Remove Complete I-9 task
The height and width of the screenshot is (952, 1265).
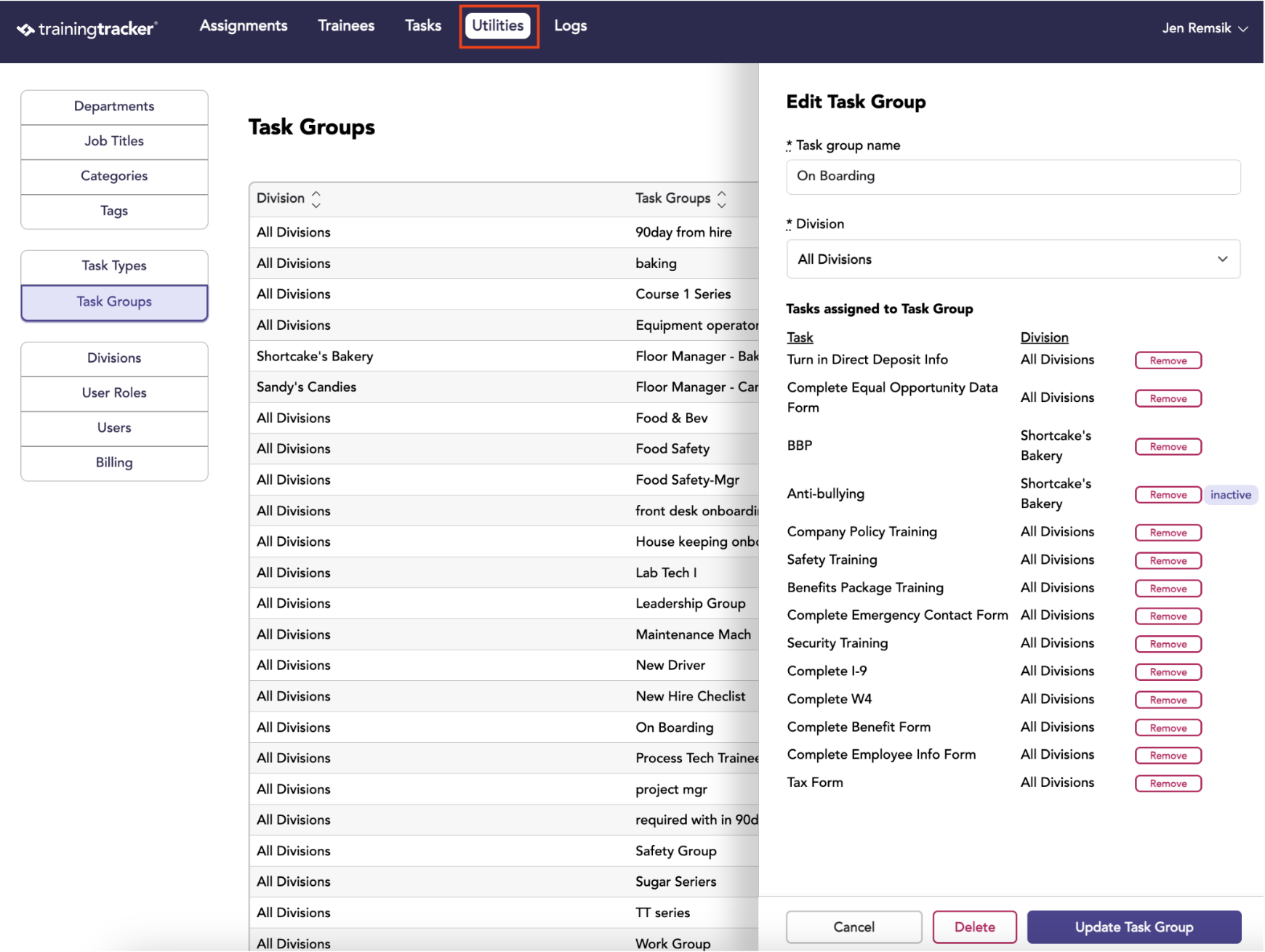click(1168, 672)
